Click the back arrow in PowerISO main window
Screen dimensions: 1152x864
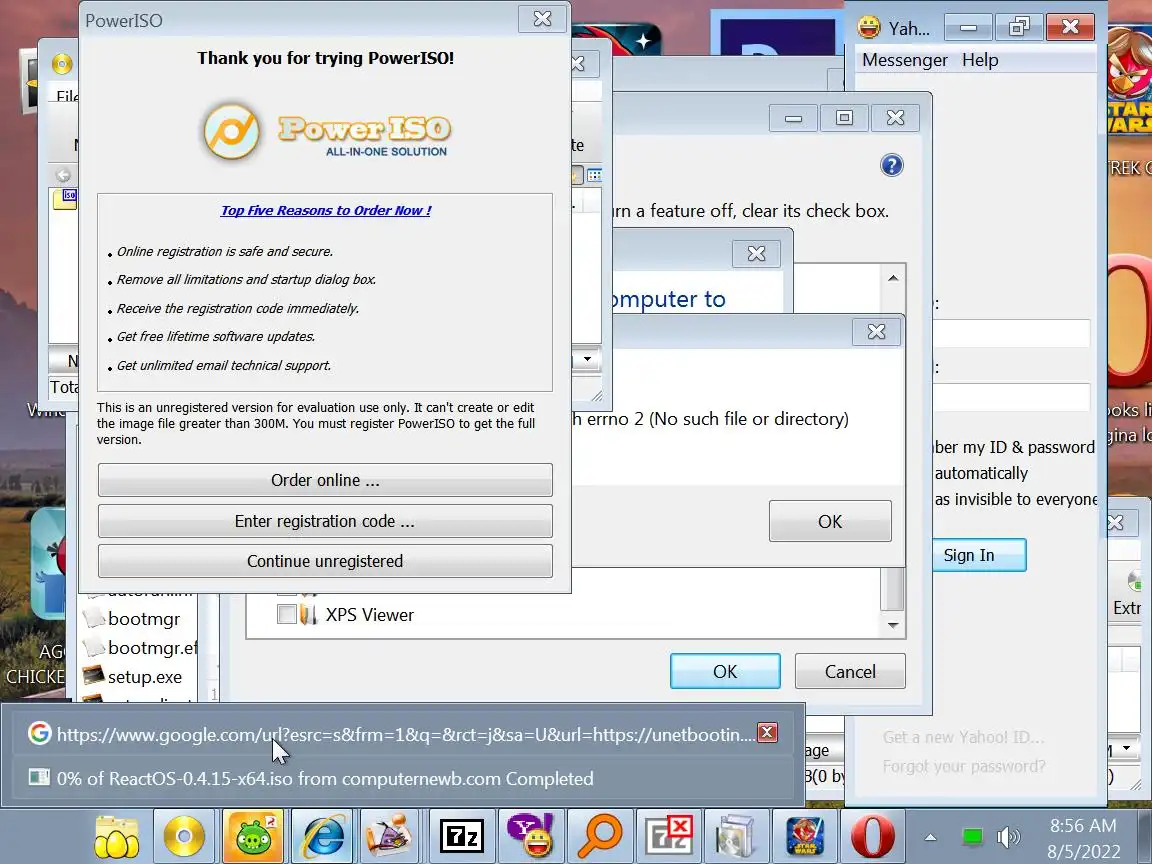click(63, 175)
